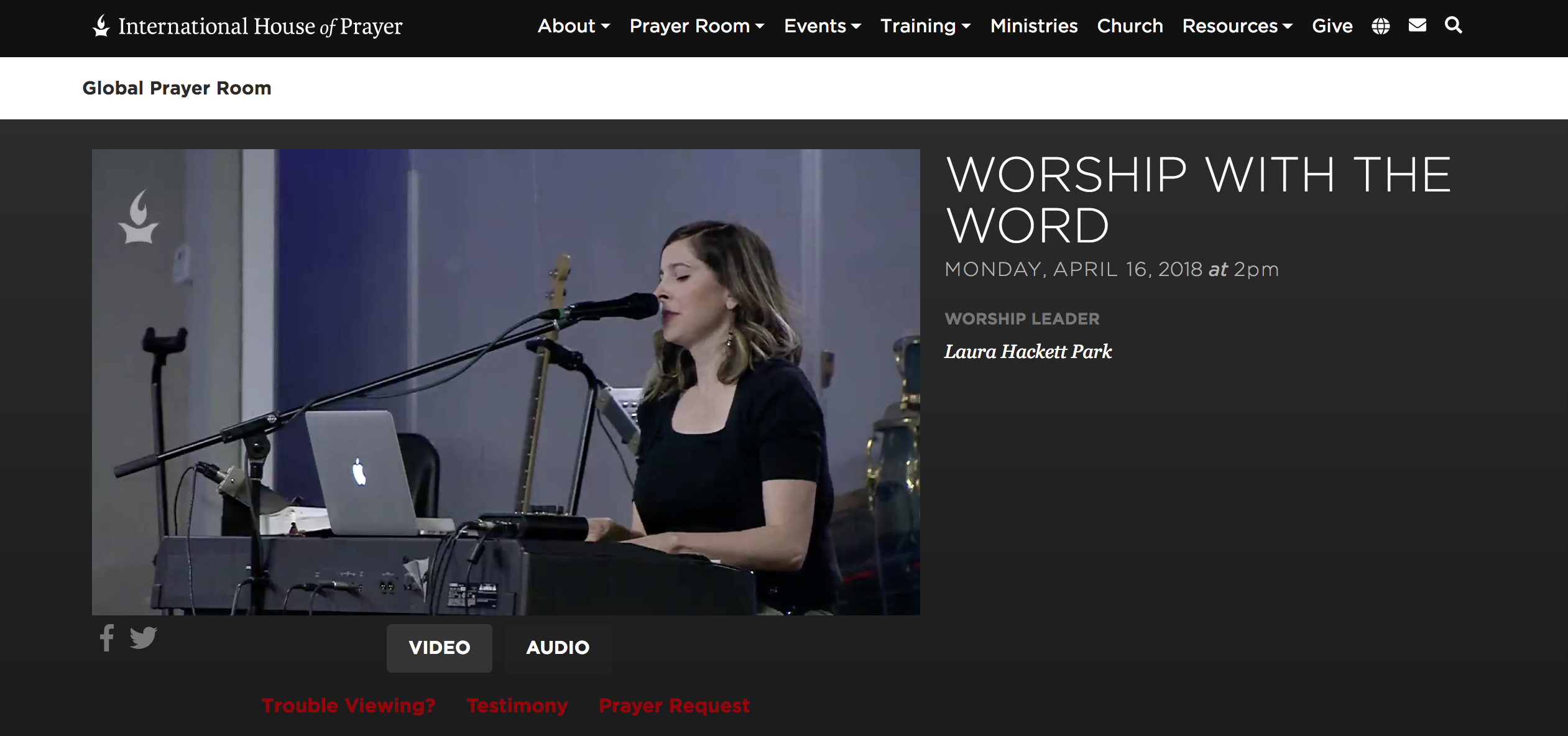1568x736 pixels.
Task: Expand the About dropdown menu
Action: [573, 26]
